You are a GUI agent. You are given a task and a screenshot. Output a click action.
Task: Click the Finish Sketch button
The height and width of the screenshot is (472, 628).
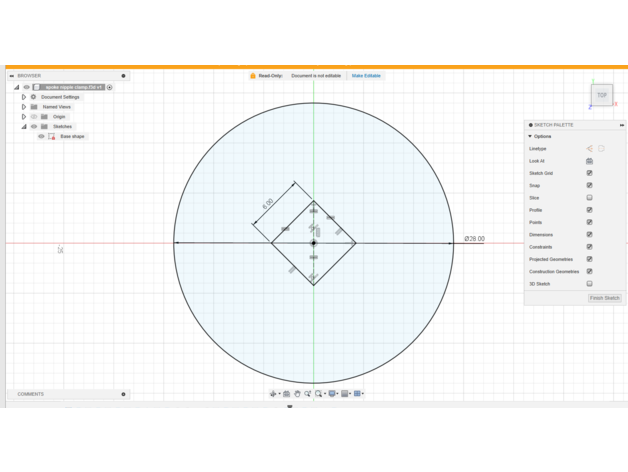coord(604,298)
